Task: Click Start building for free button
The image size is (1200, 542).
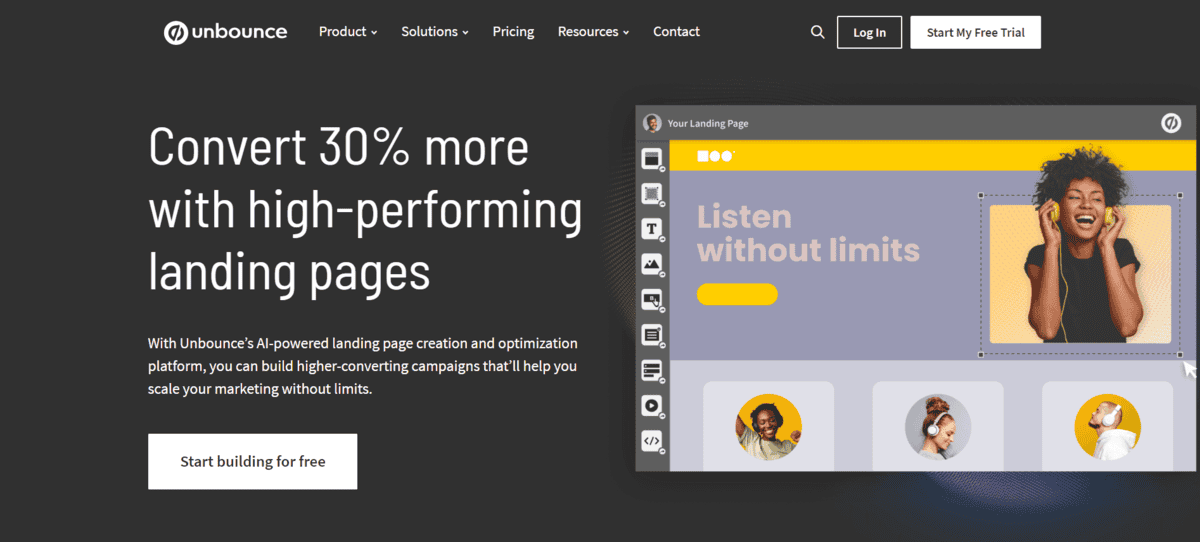Action: click(252, 461)
